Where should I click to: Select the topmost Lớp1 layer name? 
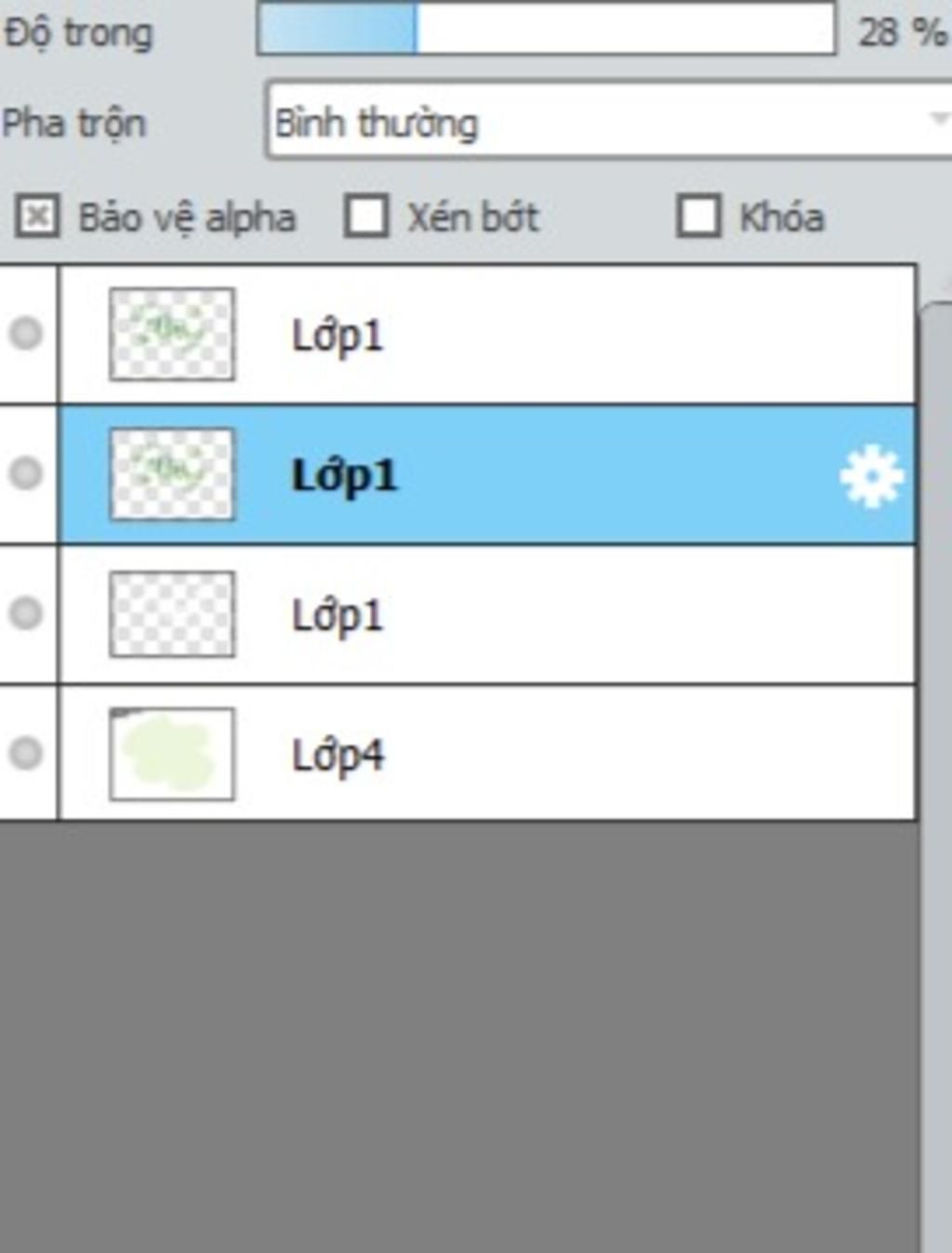[337, 336]
